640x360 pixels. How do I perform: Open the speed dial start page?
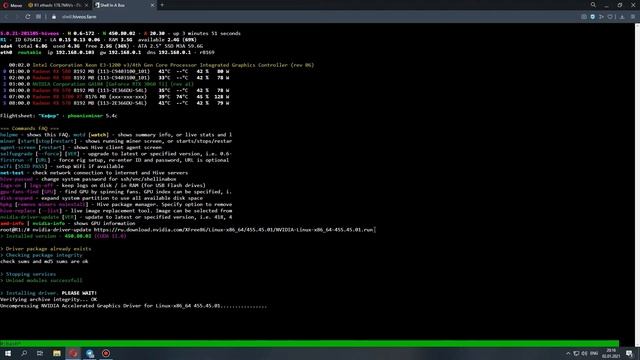point(38,17)
